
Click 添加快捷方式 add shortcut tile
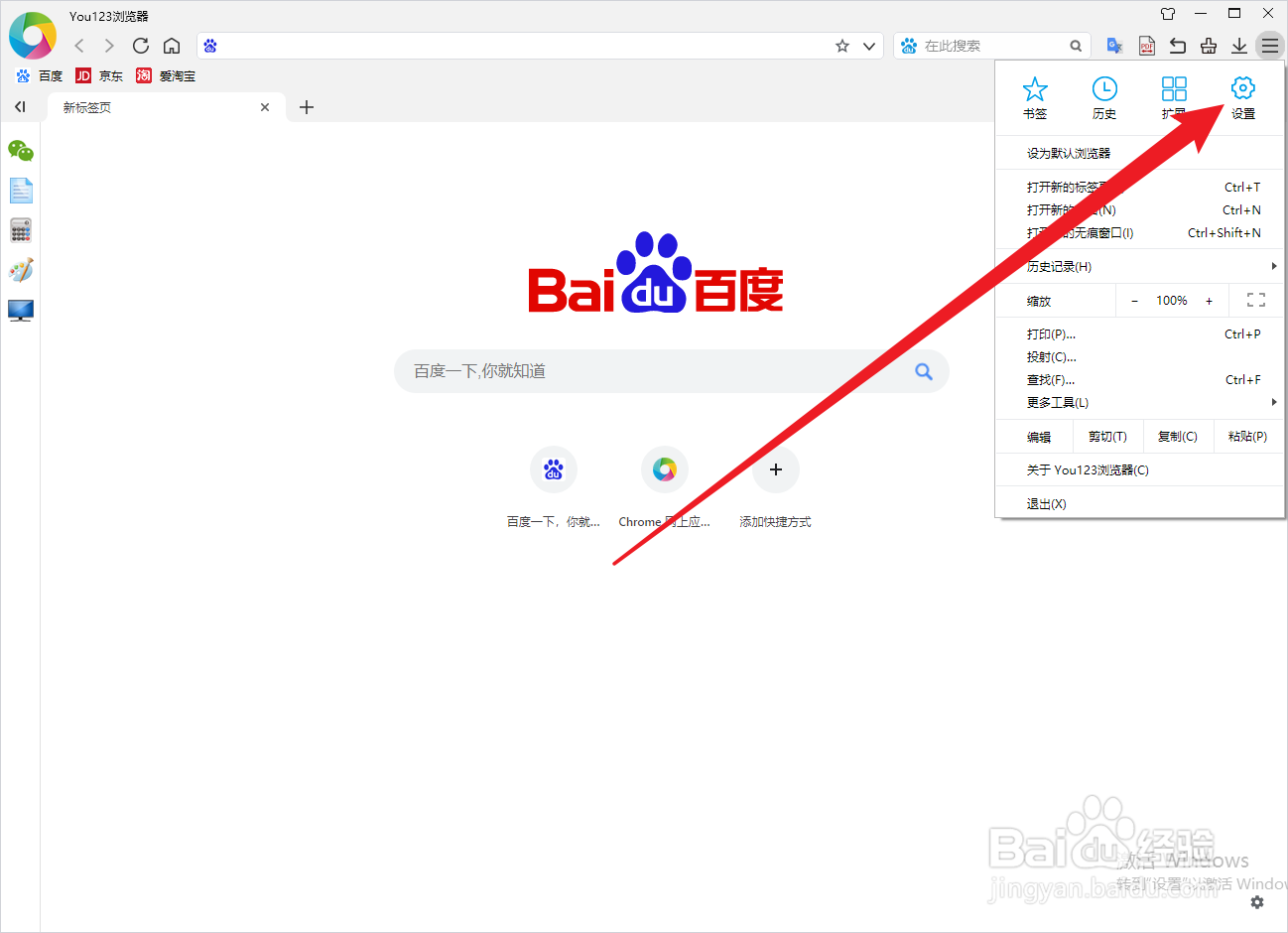(776, 487)
